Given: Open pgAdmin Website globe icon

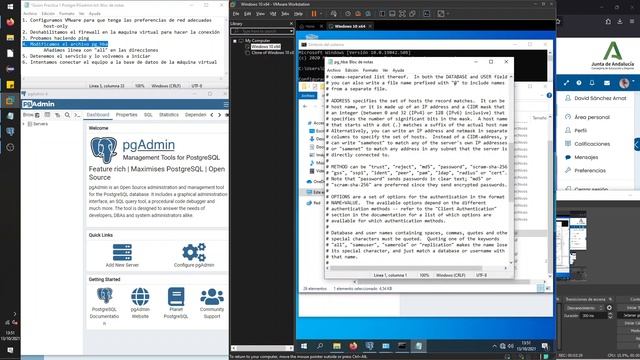Looking at the screenshot, I should [140, 297].
